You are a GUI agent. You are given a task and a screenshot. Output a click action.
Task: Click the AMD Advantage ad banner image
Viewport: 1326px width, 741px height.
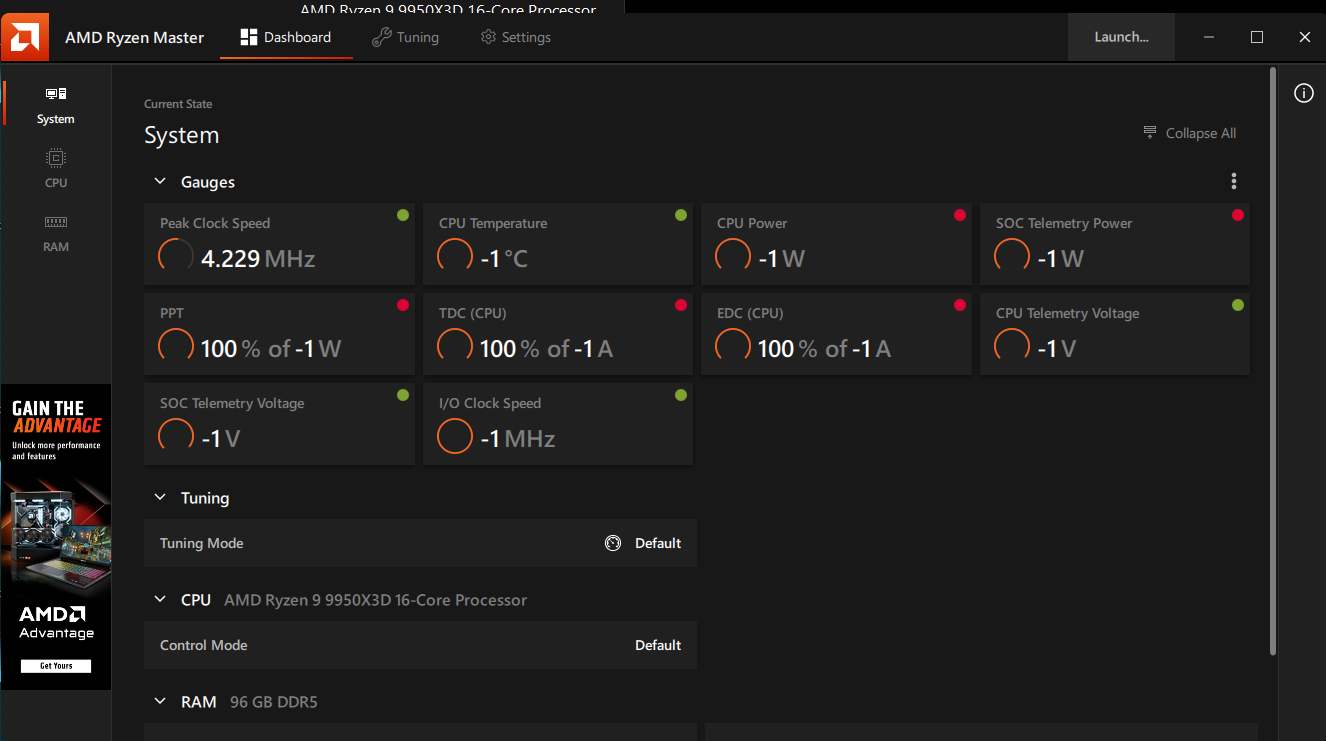[x=56, y=537]
